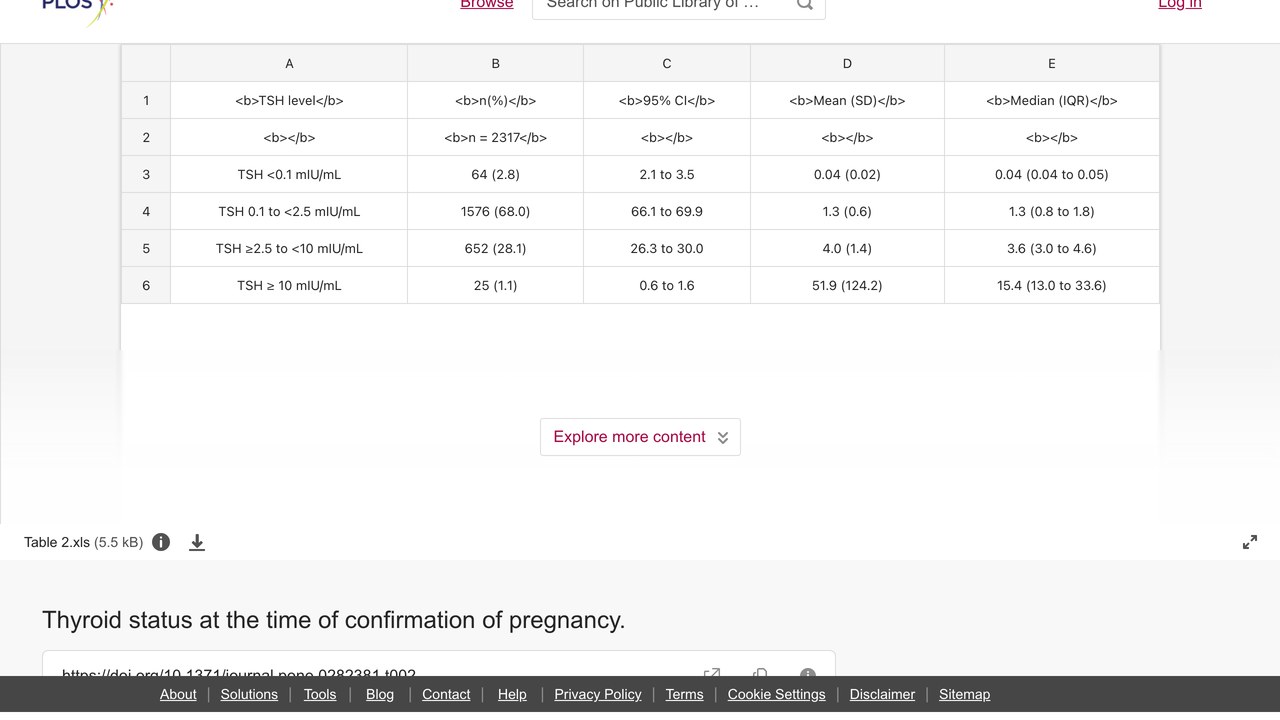Screen dimensions: 1280x720
Task: Select the row 3 number header
Action: [x=146, y=174]
